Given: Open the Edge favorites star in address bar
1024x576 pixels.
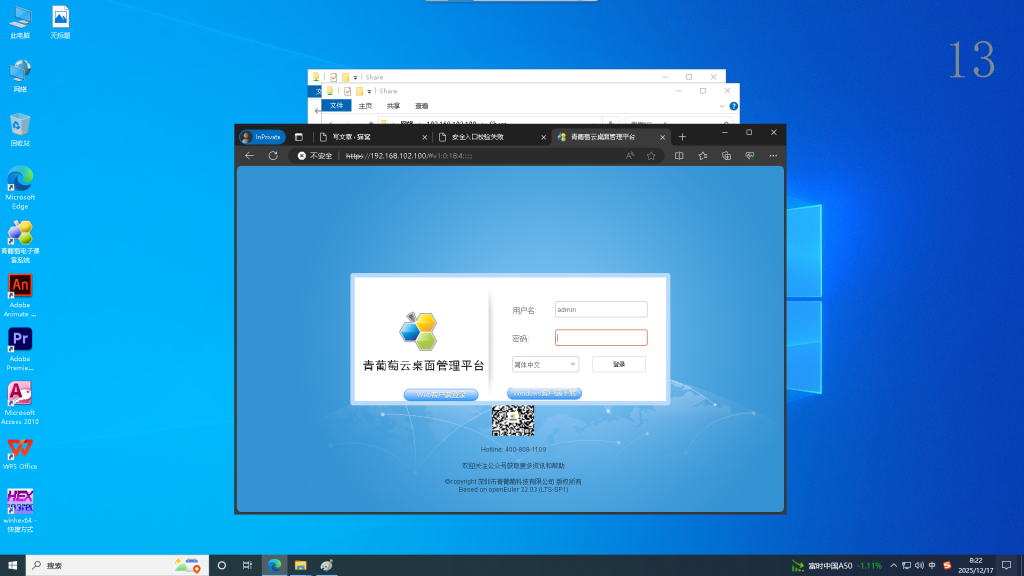Looking at the screenshot, I should pos(651,156).
